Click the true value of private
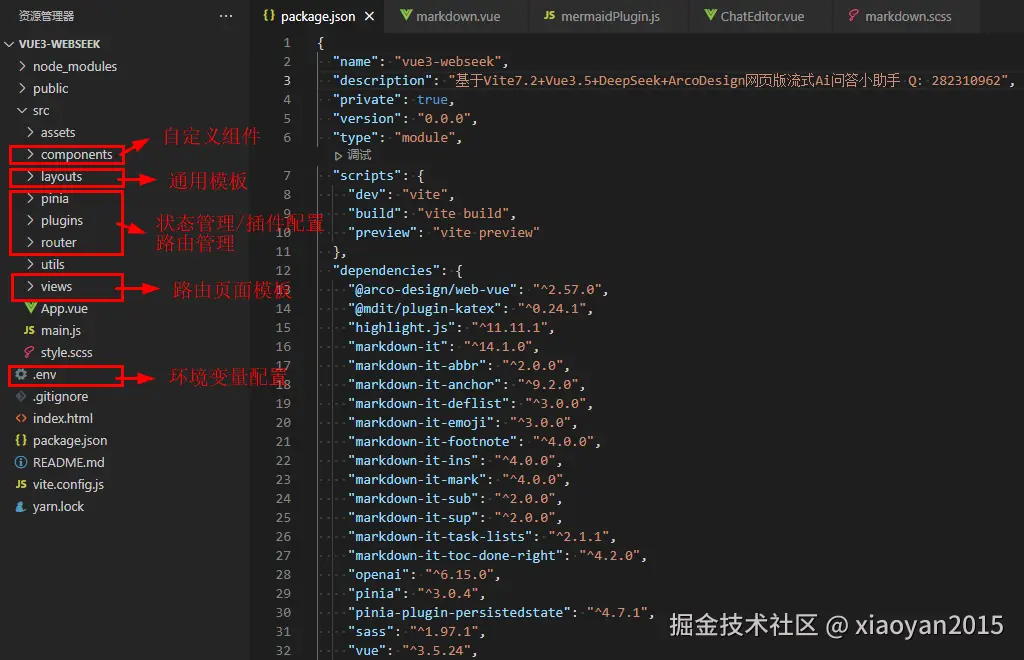The width and height of the screenshot is (1024, 660). [x=432, y=99]
